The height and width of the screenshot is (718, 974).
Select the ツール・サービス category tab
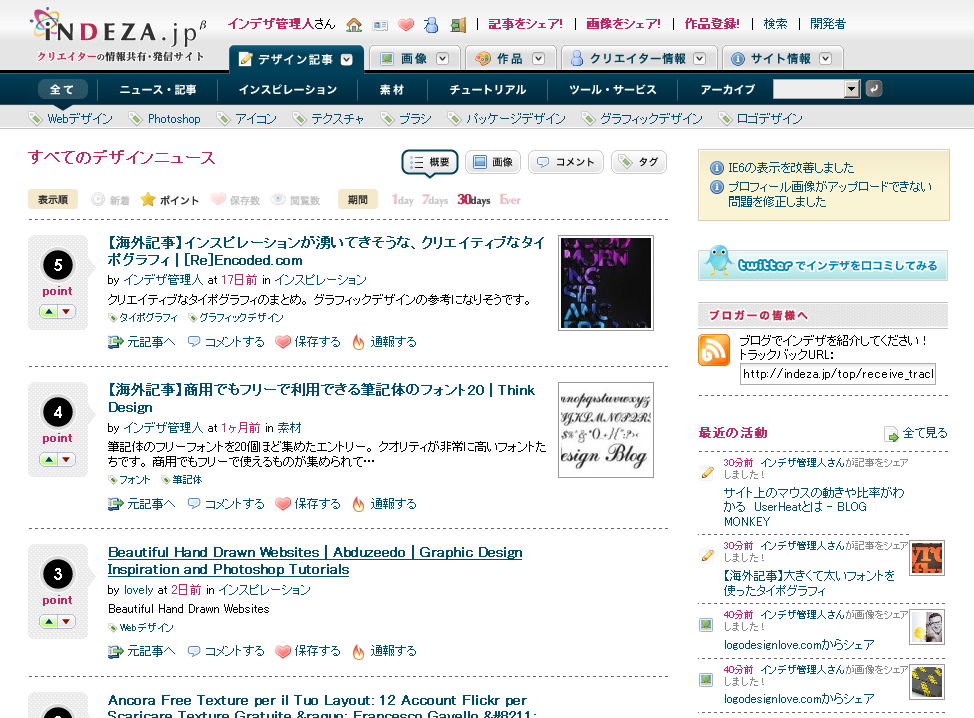pyautogui.click(x=612, y=89)
